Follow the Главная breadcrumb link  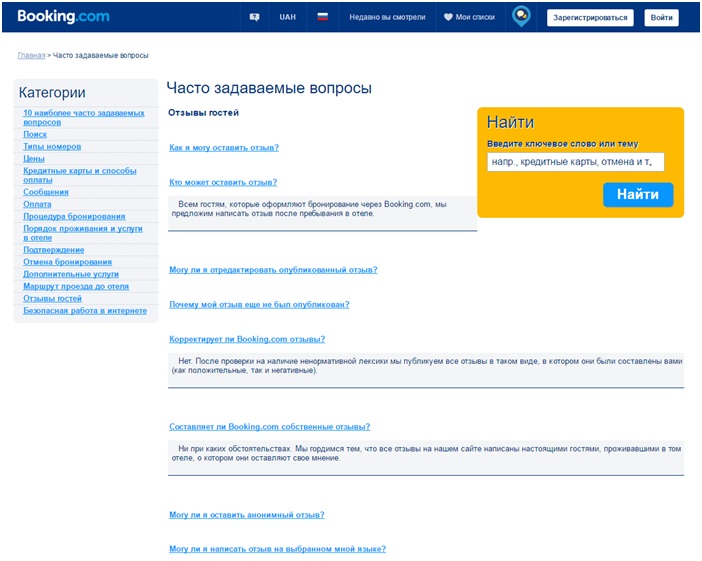click(31, 56)
